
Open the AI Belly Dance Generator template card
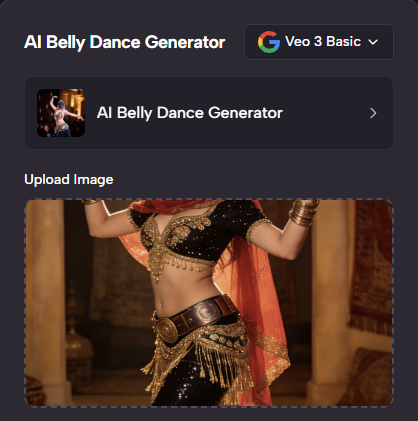click(x=209, y=113)
